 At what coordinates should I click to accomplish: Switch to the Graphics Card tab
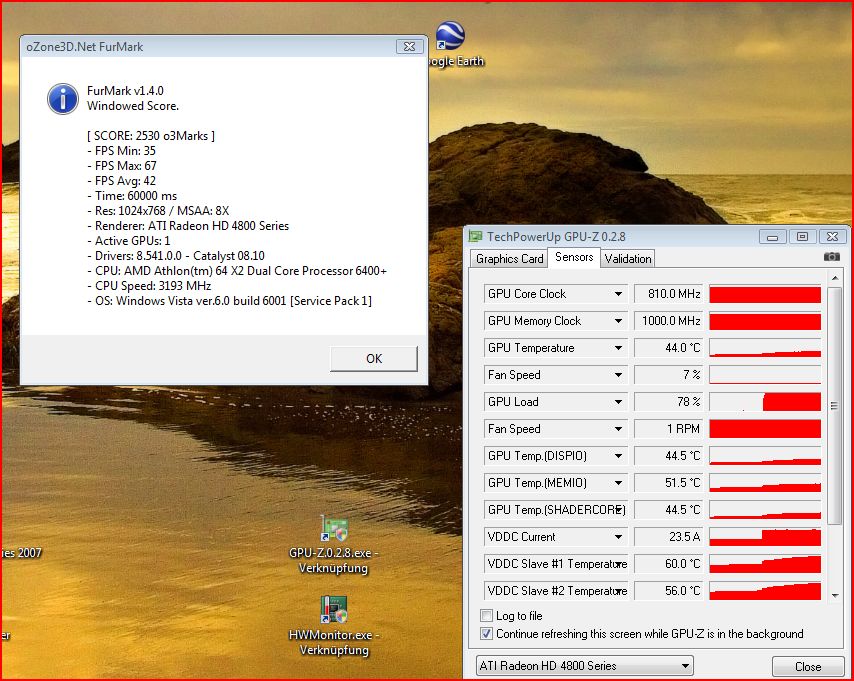click(x=509, y=259)
